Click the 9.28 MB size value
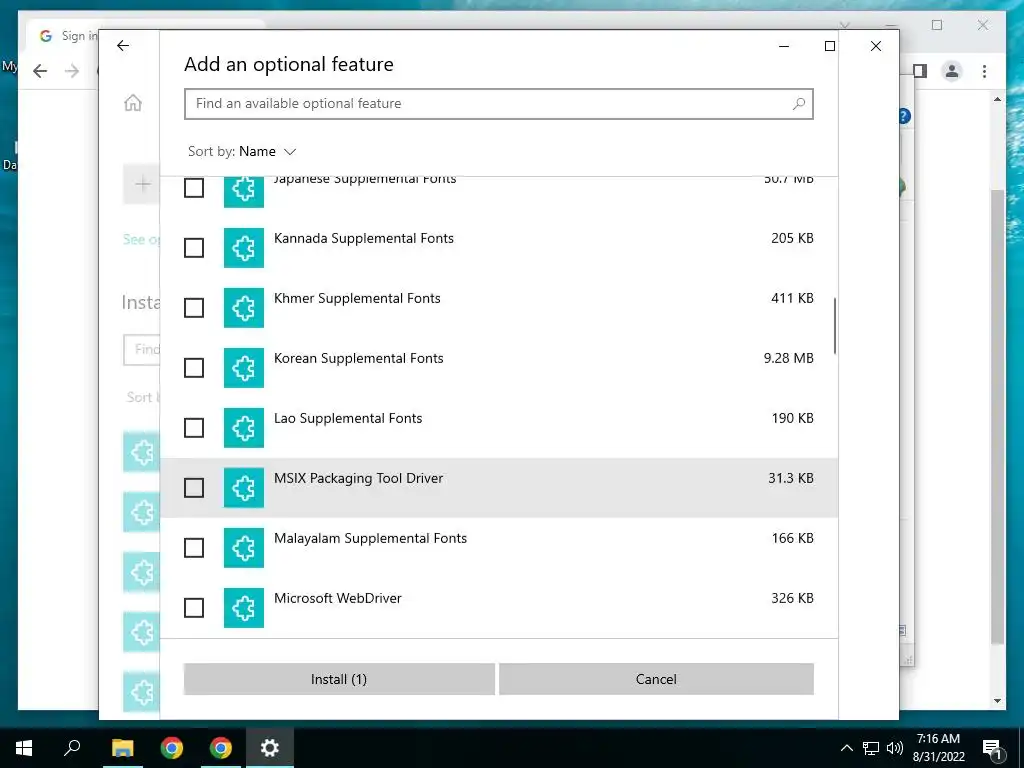1024x768 pixels. [x=788, y=359]
